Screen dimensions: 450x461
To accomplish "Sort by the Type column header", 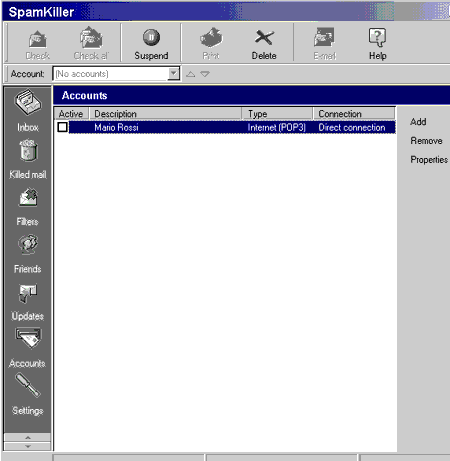I will pos(278,114).
